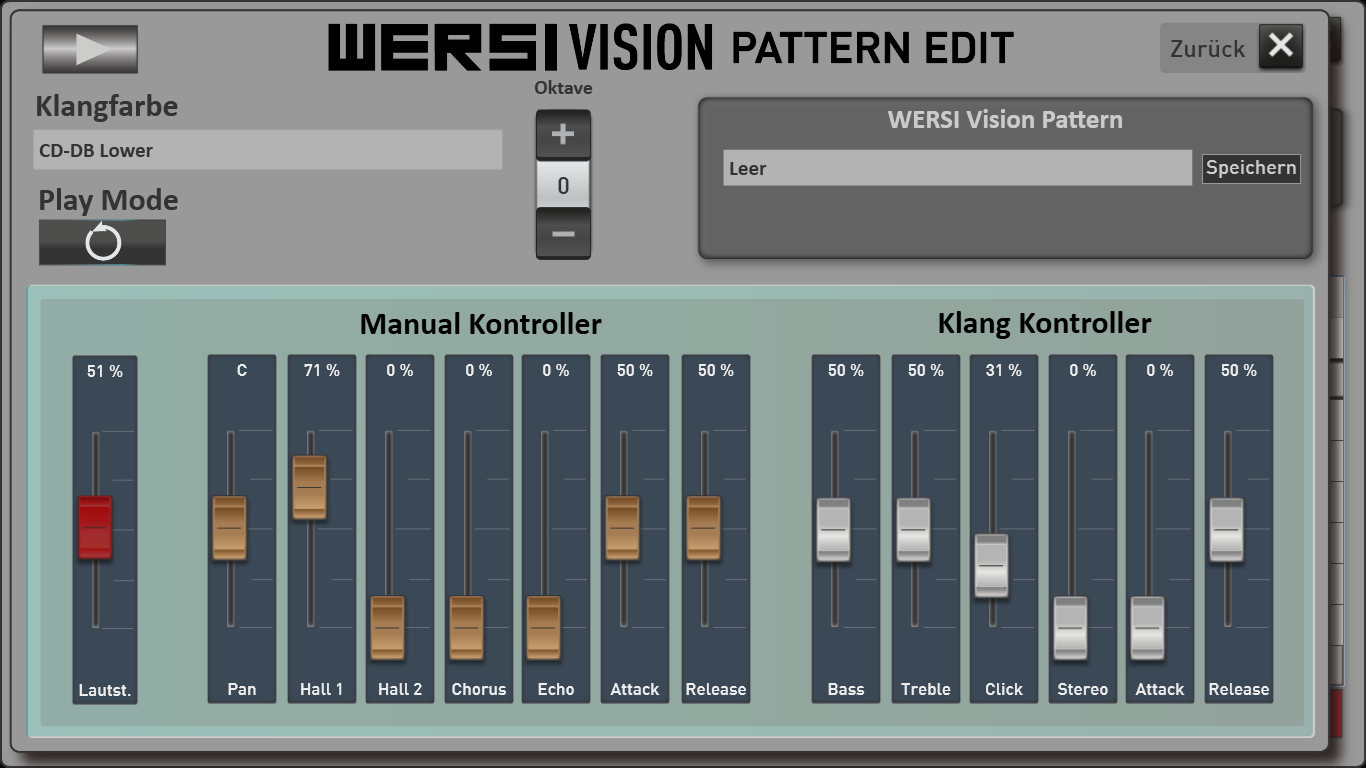Click the Treble fader handle
Image resolution: width=1366 pixels, height=768 pixels.
pos(913,529)
